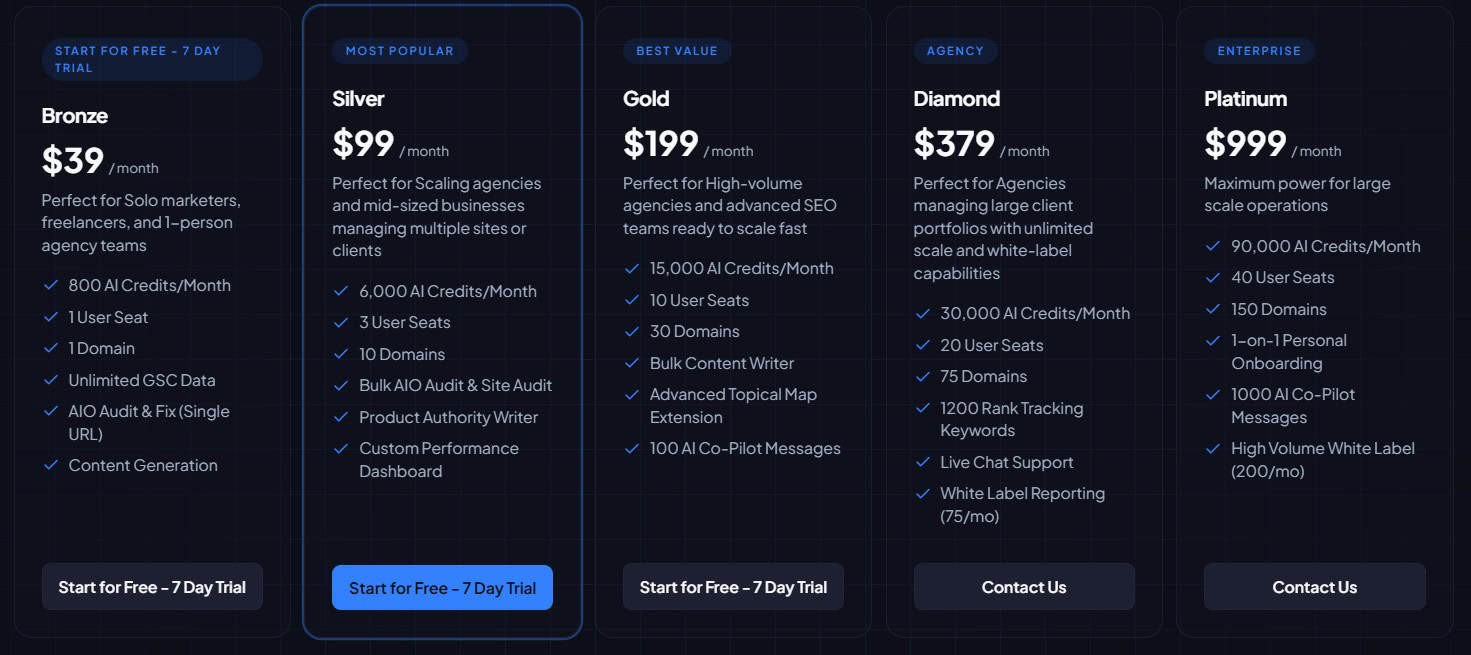Select the MOST POPULAR badge
1471x655 pixels.
pyautogui.click(x=400, y=50)
